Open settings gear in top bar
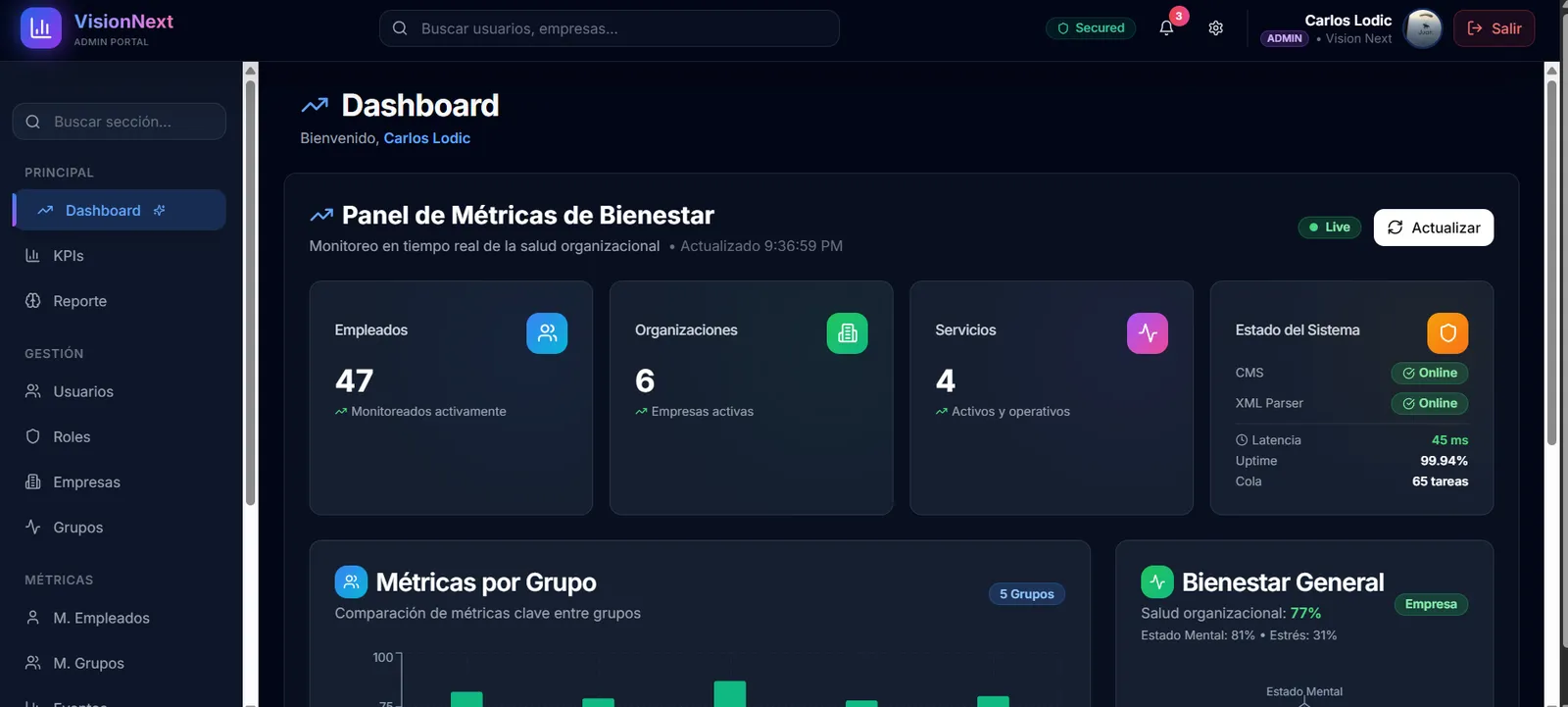Viewport: 1568px width, 707px height. coord(1216,28)
